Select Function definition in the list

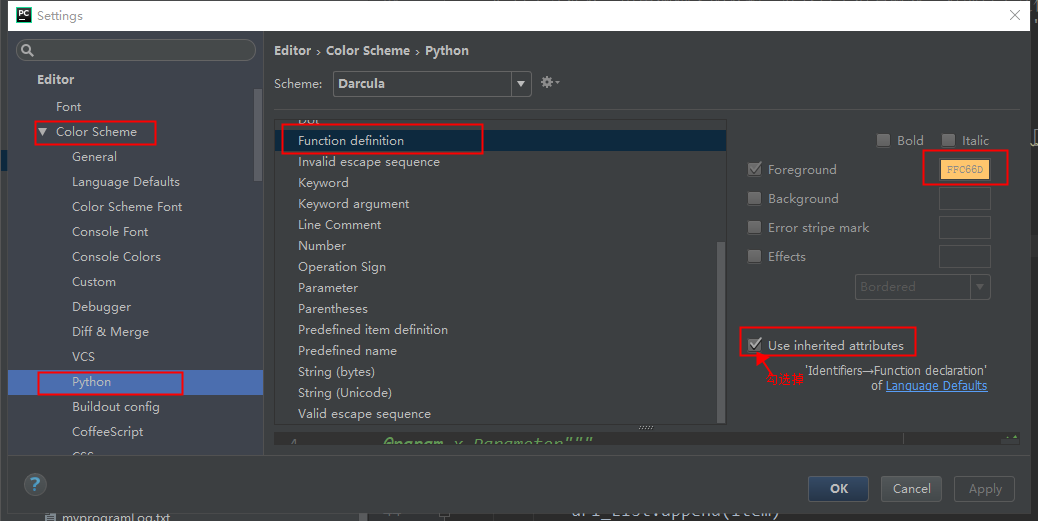click(x=500, y=140)
